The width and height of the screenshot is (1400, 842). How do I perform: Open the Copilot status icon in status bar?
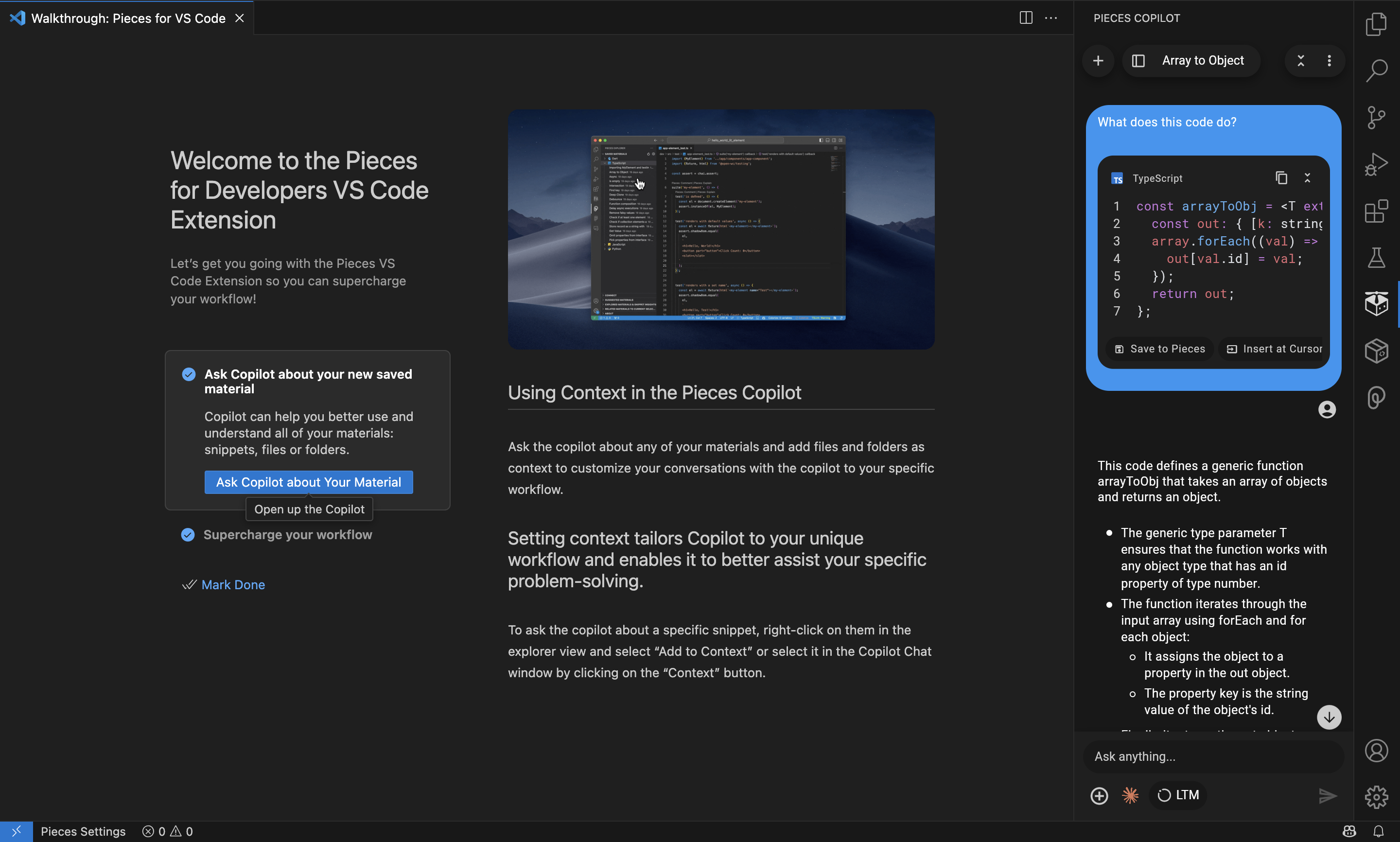pyautogui.click(x=1349, y=831)
